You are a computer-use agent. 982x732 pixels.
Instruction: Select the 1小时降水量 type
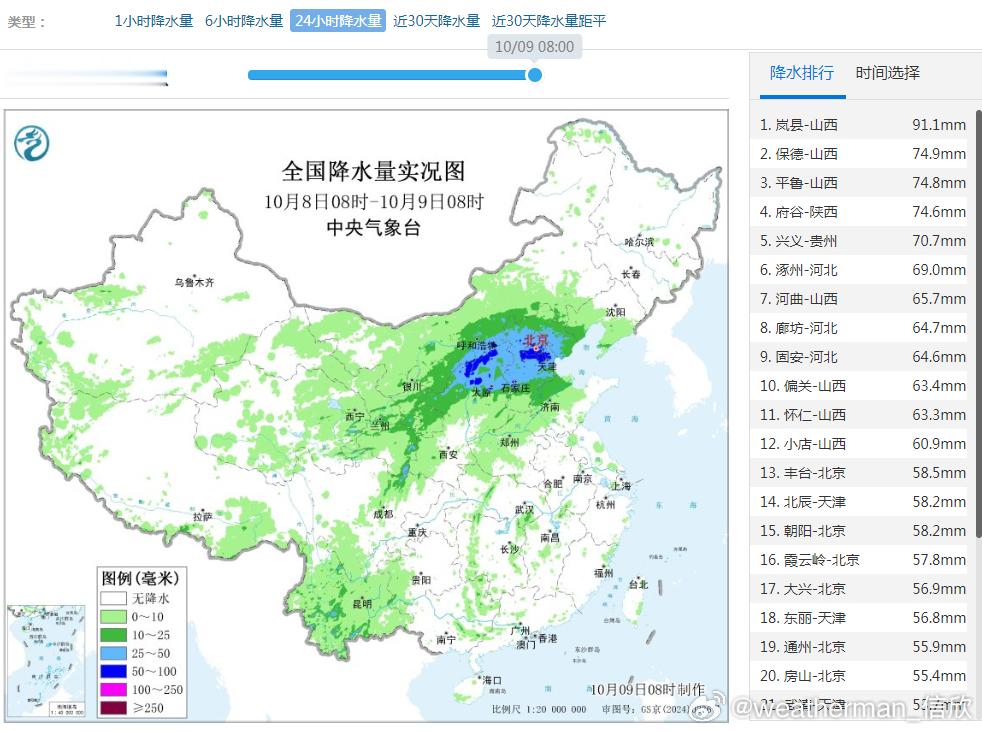point(153,21)
